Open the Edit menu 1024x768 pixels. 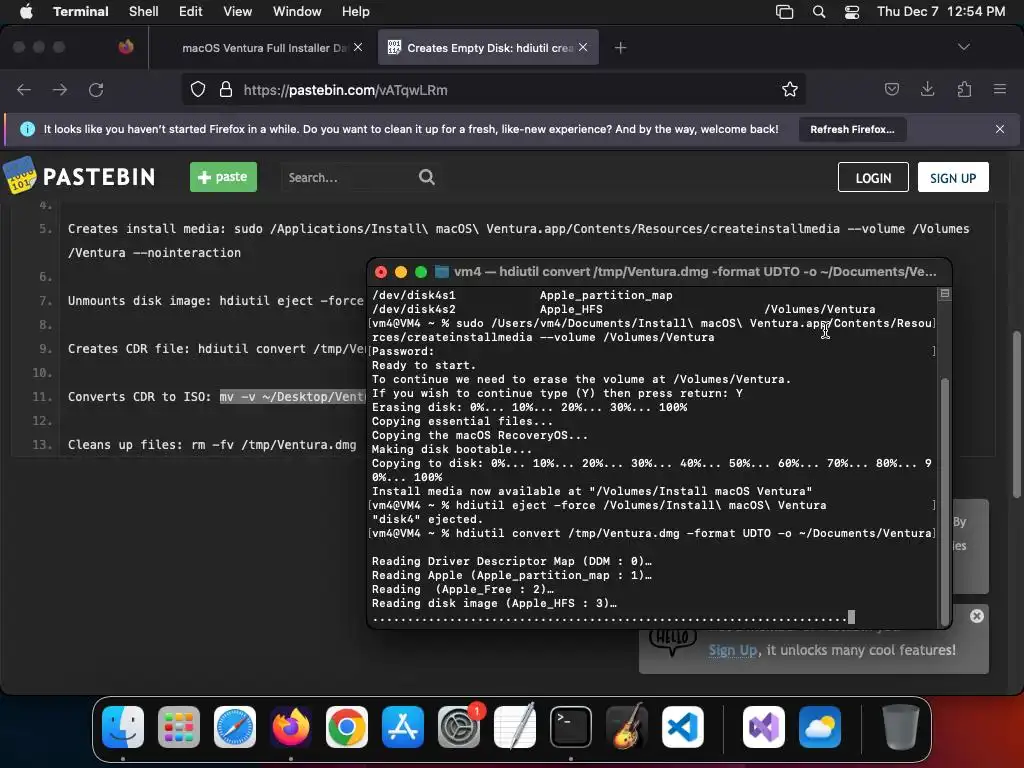(191, 11)
